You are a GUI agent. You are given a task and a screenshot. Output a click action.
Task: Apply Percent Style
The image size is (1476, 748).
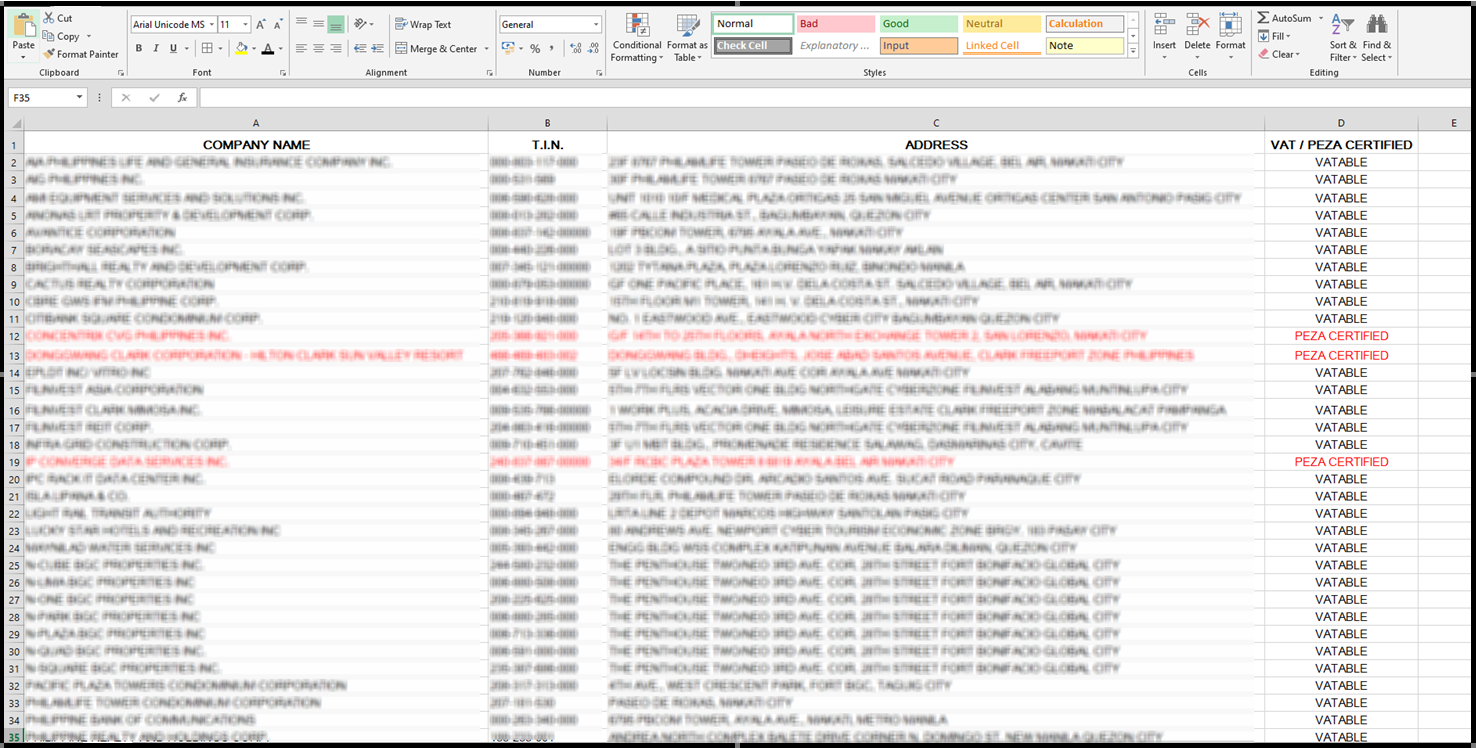[x=535, y=48]
